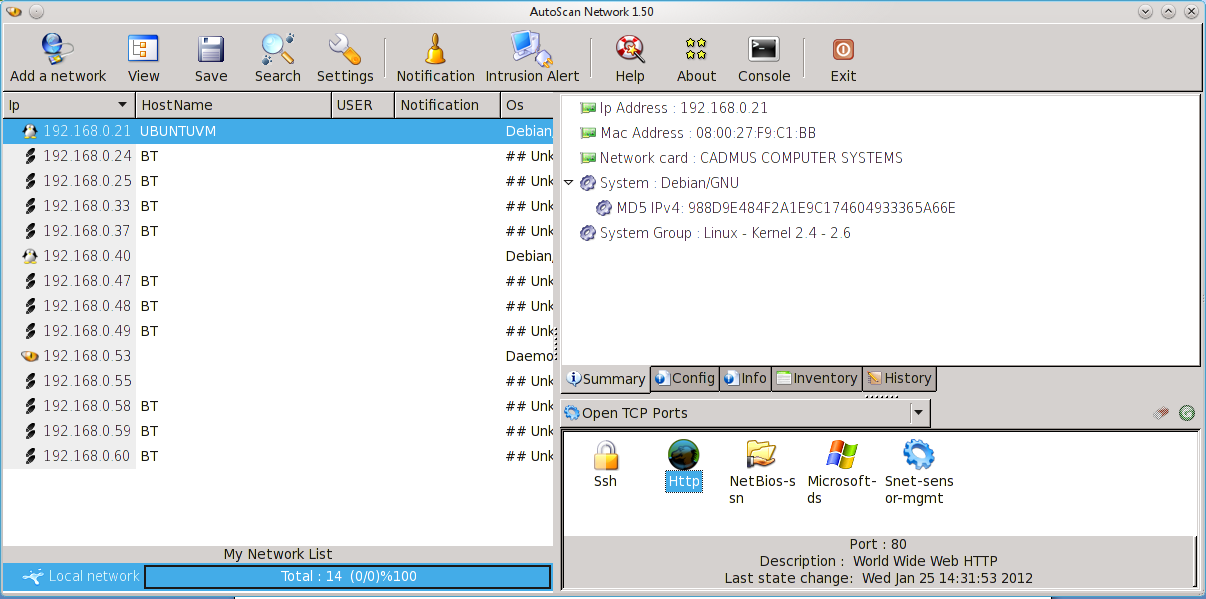Select the Http globe port icon
Screen dimensions: 1206x599
684,454
